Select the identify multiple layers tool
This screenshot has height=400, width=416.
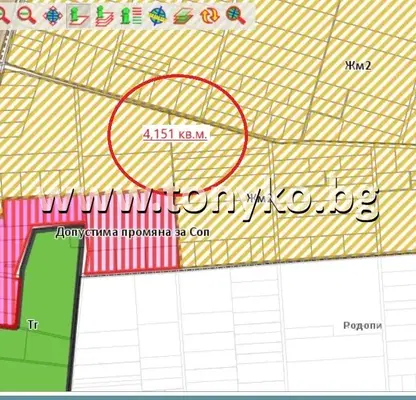[105, 15]
